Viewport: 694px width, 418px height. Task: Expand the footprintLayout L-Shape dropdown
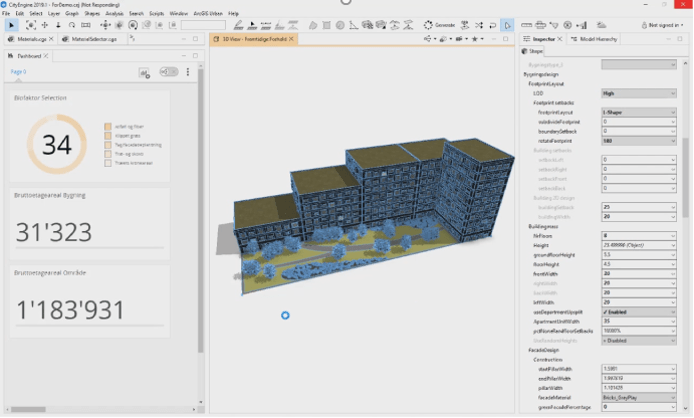click(638, 112)
